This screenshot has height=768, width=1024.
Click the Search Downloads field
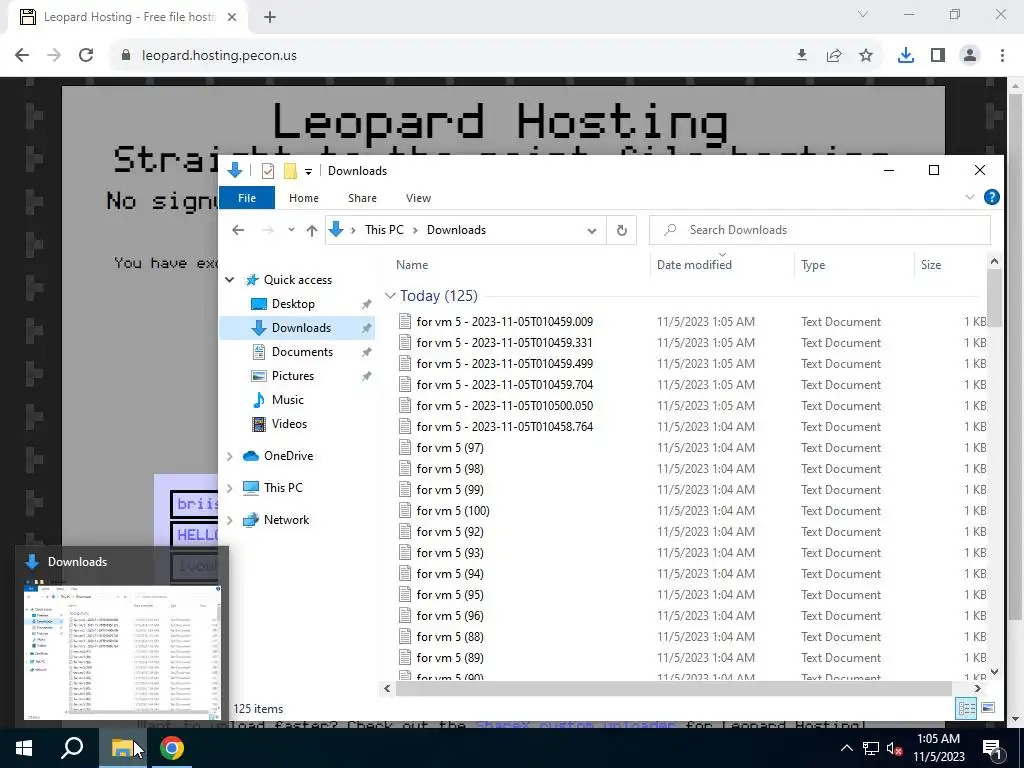[820, 230]
